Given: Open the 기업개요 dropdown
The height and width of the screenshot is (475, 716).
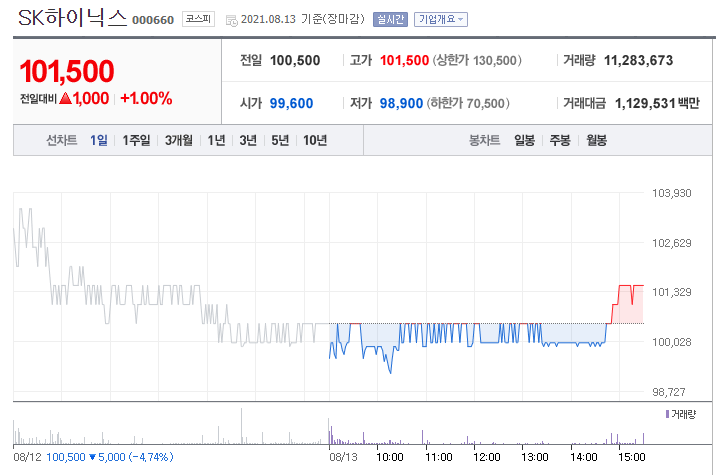Looking at the screenshot, I should (x=441, y=19).
